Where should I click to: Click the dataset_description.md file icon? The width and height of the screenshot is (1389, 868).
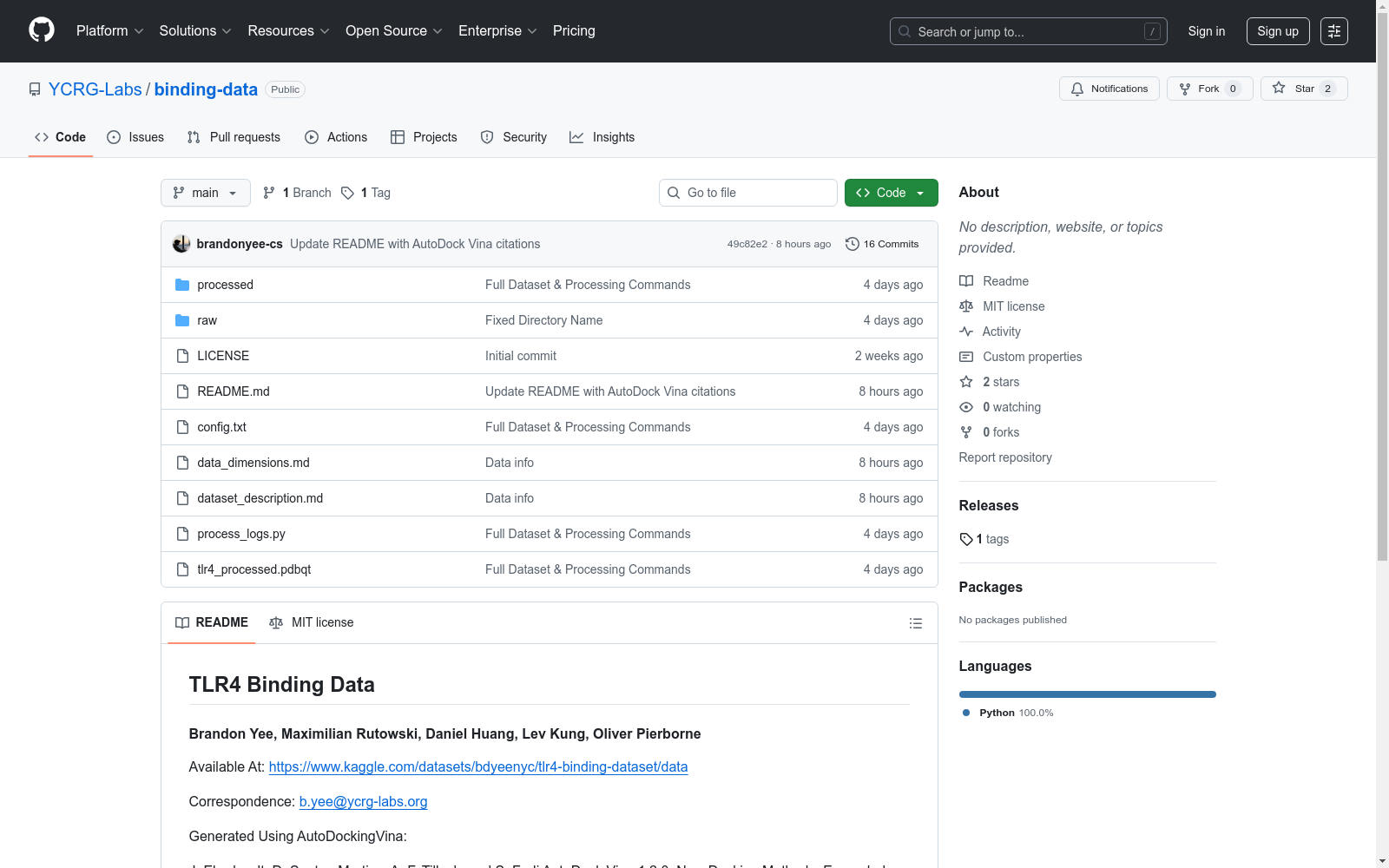(x=182, y=498)
